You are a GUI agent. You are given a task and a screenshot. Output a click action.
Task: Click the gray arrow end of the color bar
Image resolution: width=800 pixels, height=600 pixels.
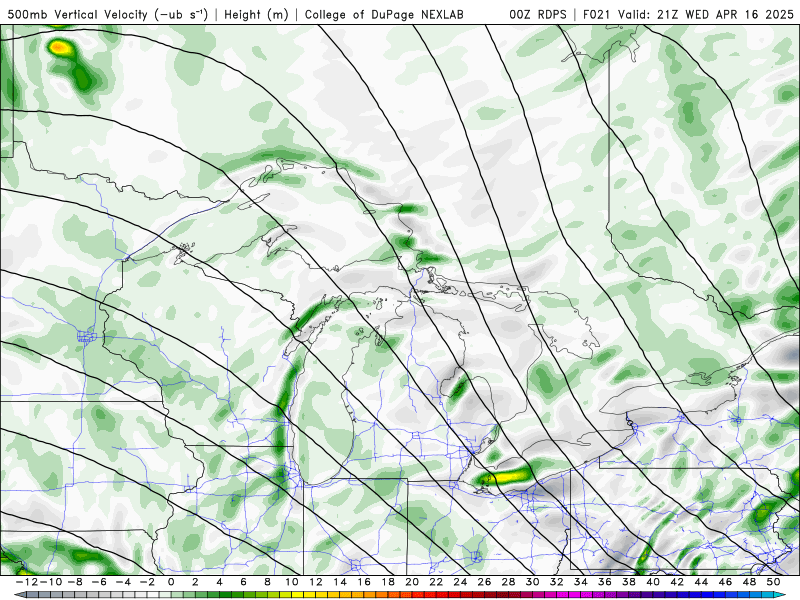point(19,595)
